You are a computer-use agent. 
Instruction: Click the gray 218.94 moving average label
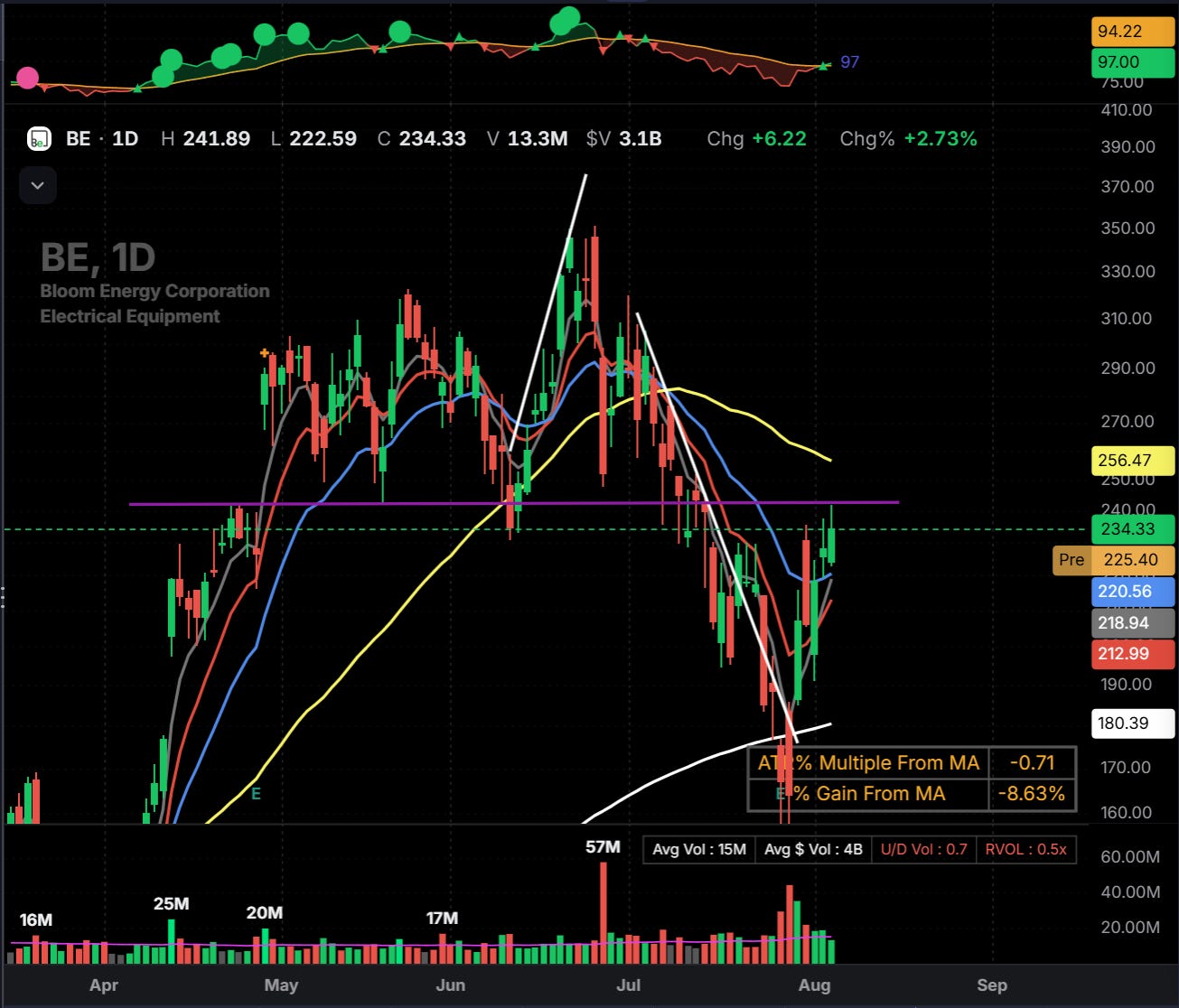pos(1133,622)
